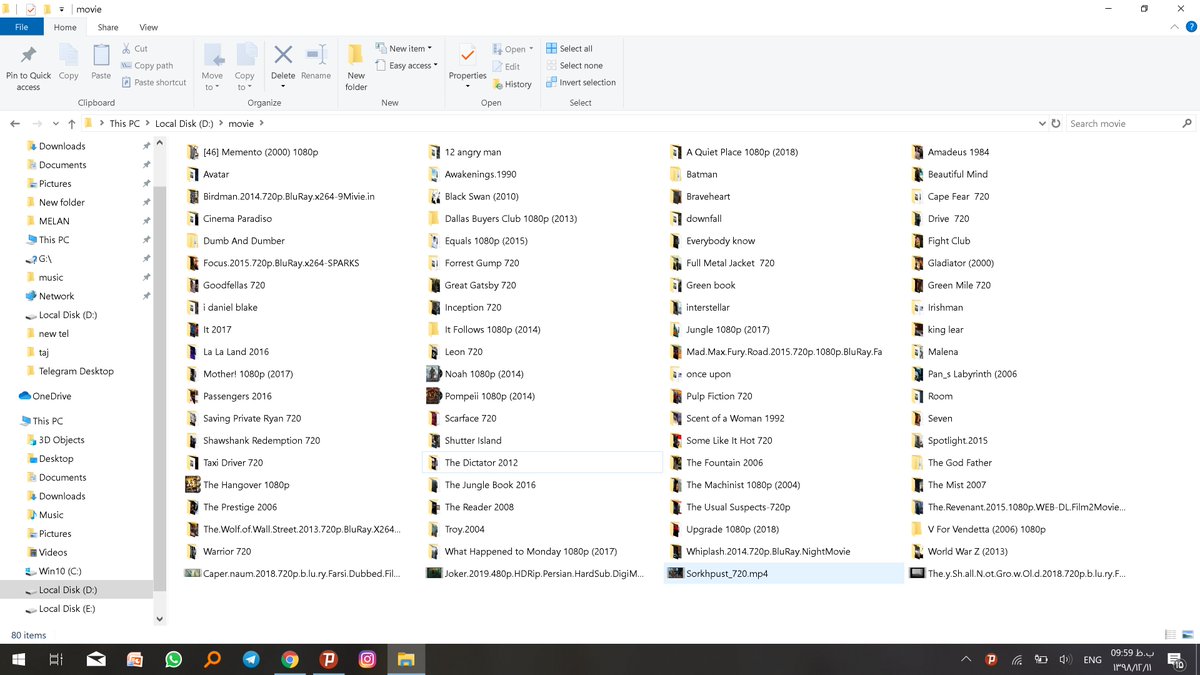Switch to large icons view layout
Screen dimensions: 1200x675
1188,635
